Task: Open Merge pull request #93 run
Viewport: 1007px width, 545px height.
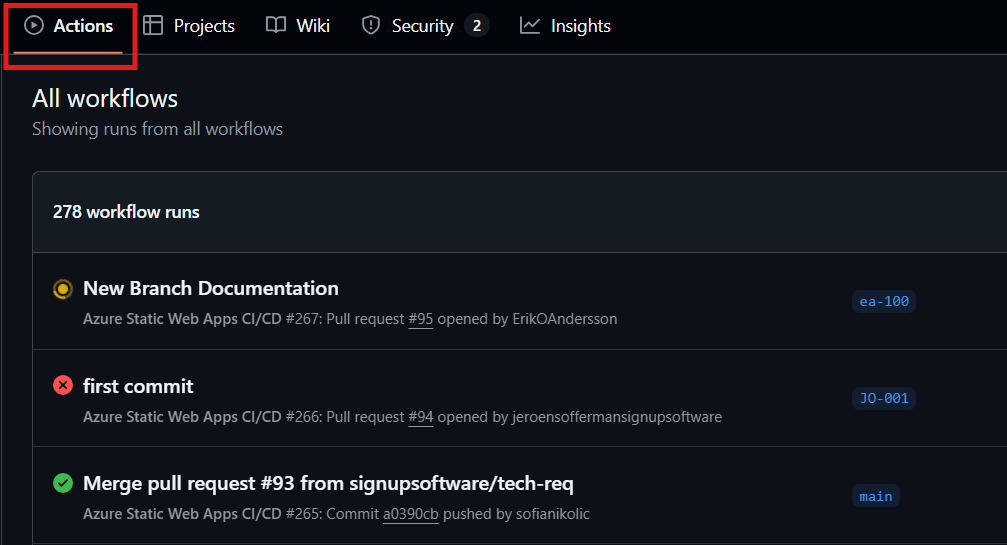Action: 328,484
